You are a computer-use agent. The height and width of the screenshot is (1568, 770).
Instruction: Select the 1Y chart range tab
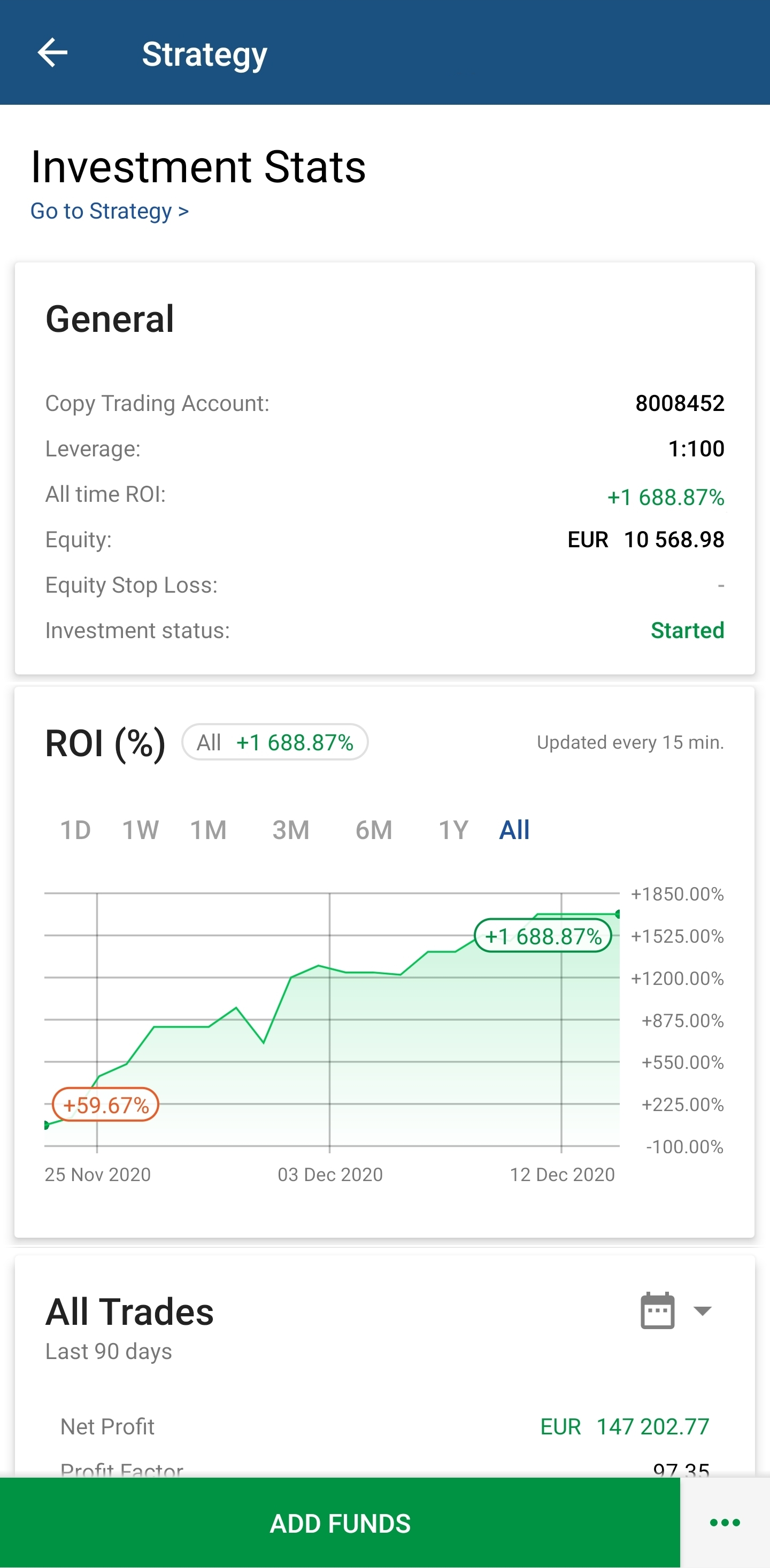[x=454, y=829]
